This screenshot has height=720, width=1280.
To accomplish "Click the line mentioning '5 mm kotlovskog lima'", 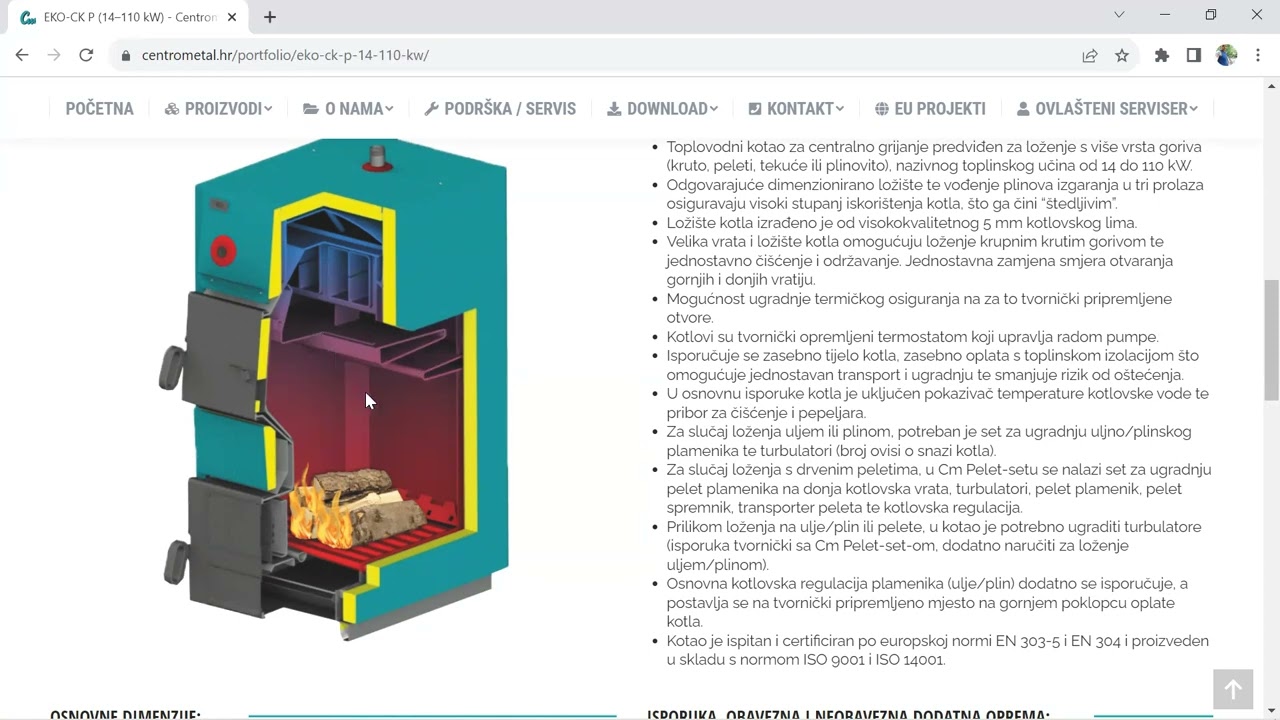I will 902,223.
